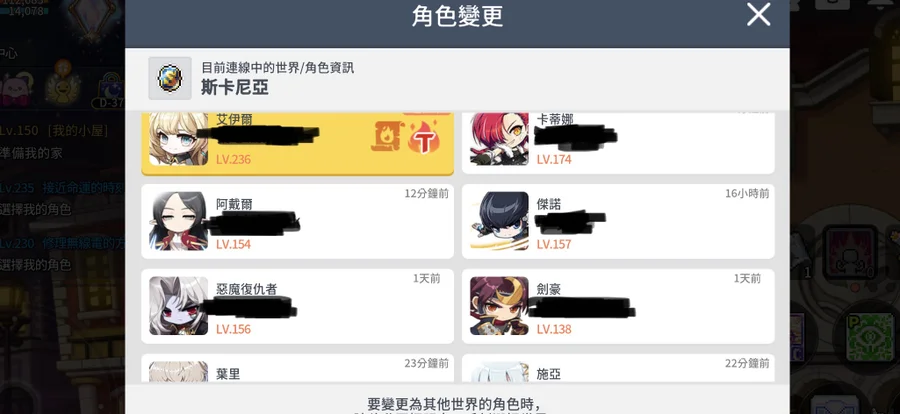Switch to 傑諾 LV.157 character
The width and height of the screenshot is (900, 414).
click(x=618, y=221)
